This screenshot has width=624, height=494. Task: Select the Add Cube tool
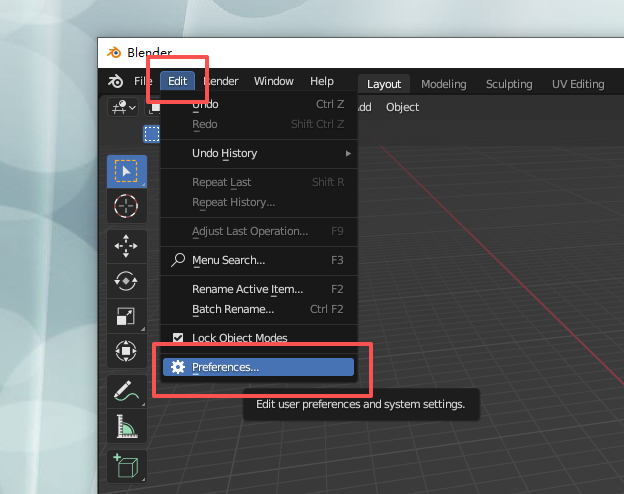126,466
